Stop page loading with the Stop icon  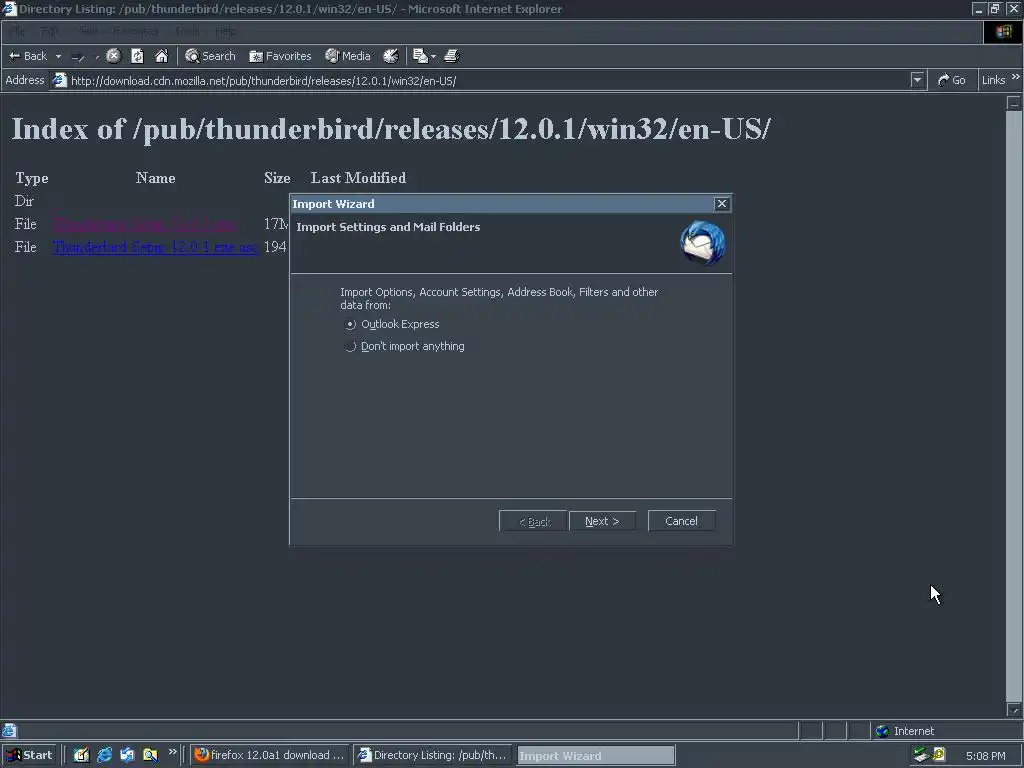[x=114, y=56]
